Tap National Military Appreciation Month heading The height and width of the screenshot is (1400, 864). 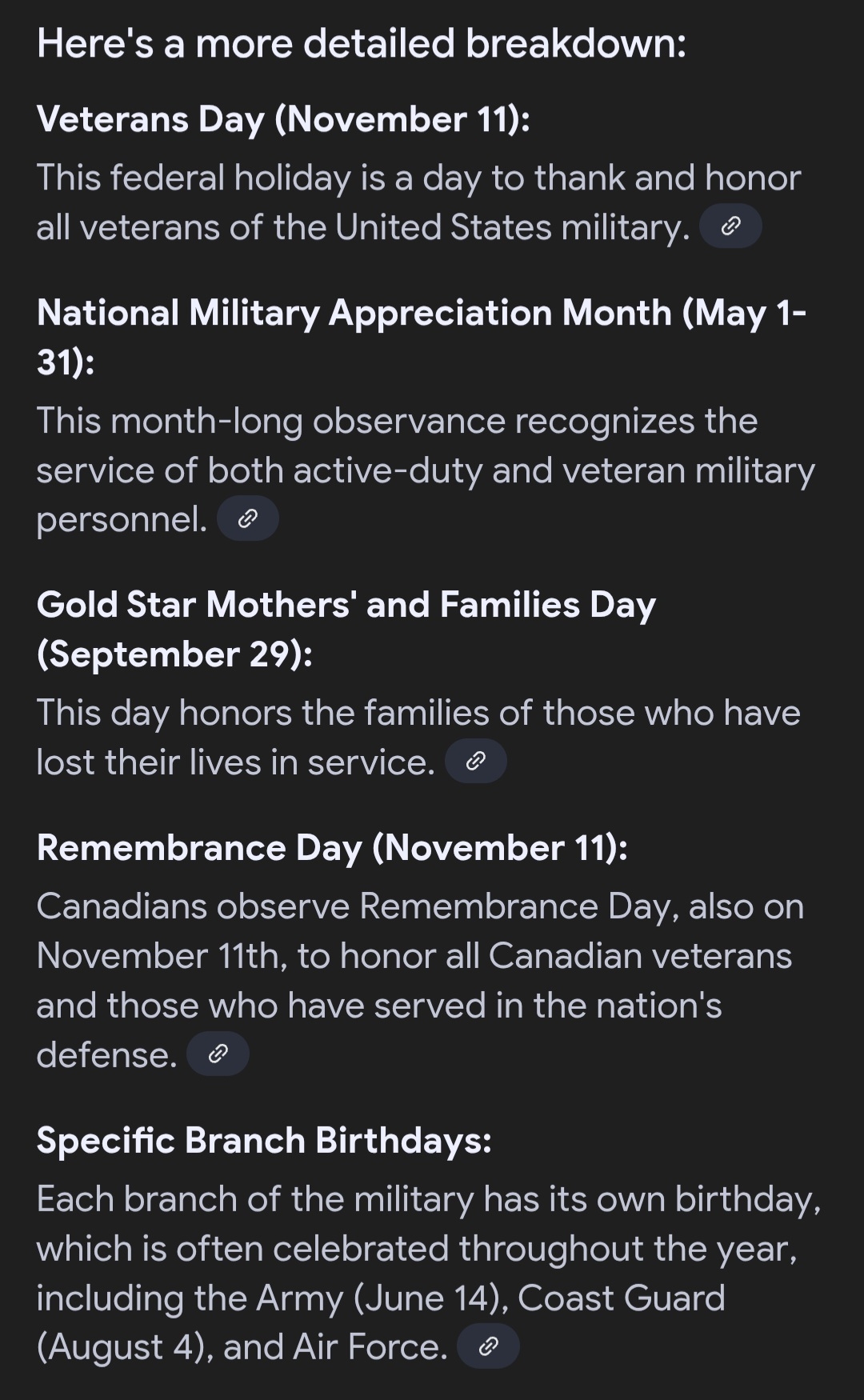click(x=421, y=314)
